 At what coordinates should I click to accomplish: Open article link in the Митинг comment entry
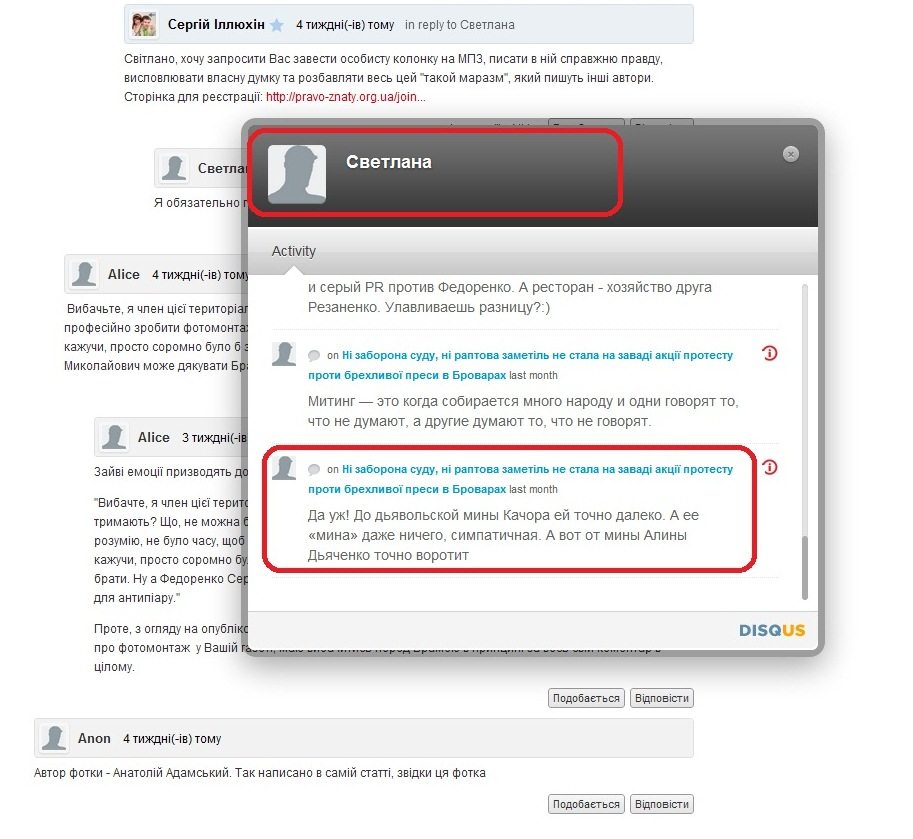[520, 365]
